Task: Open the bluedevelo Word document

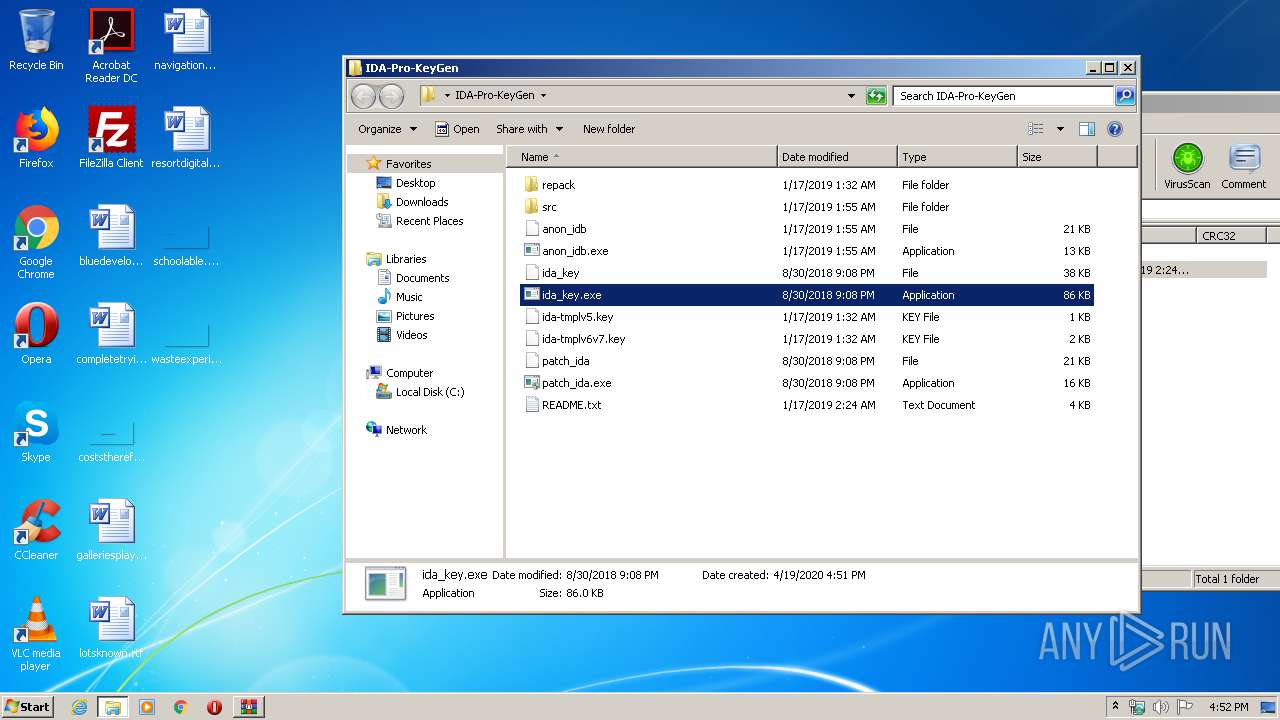Action: (111, 236)
